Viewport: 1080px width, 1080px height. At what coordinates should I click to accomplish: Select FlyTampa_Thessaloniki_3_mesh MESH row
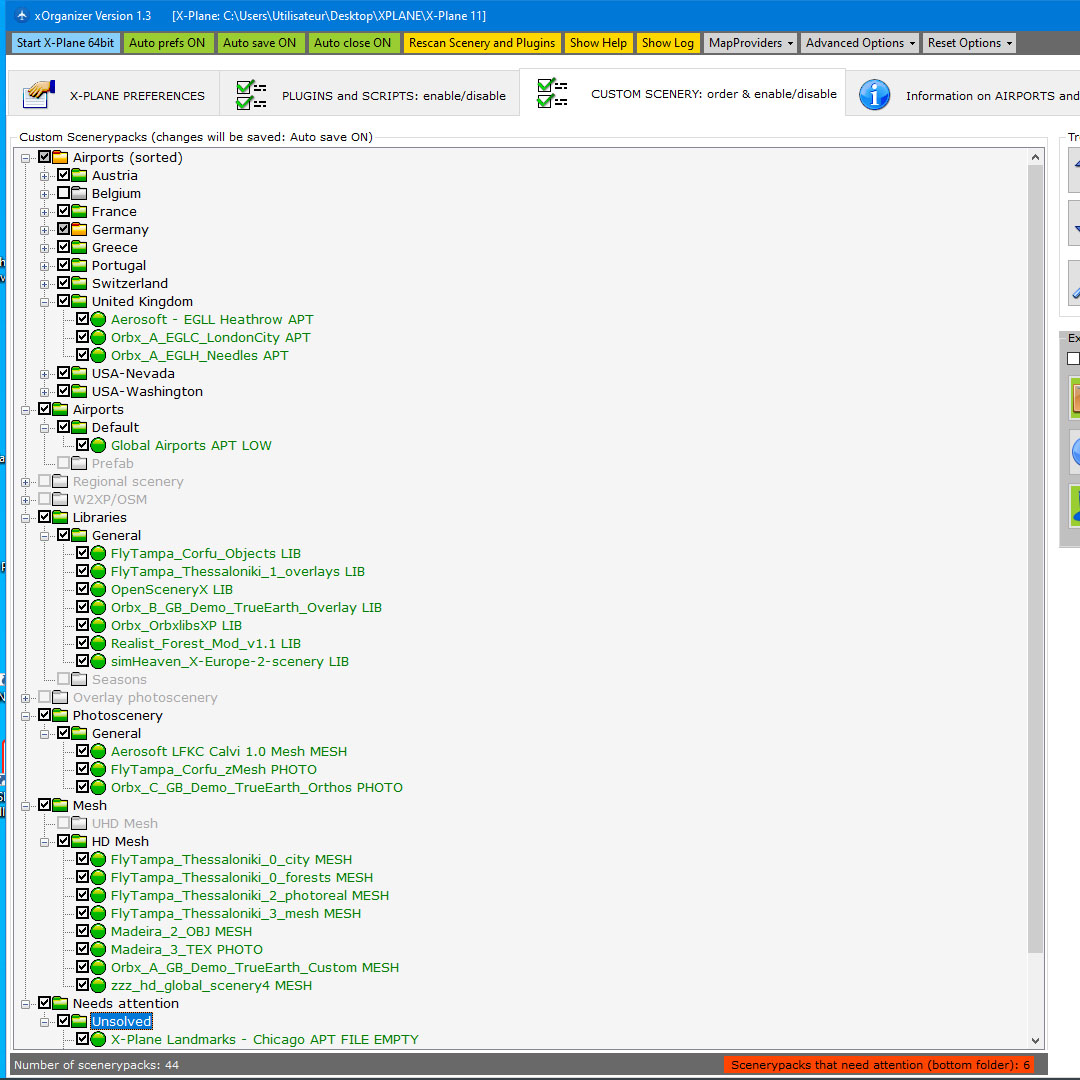coord(236,913)
